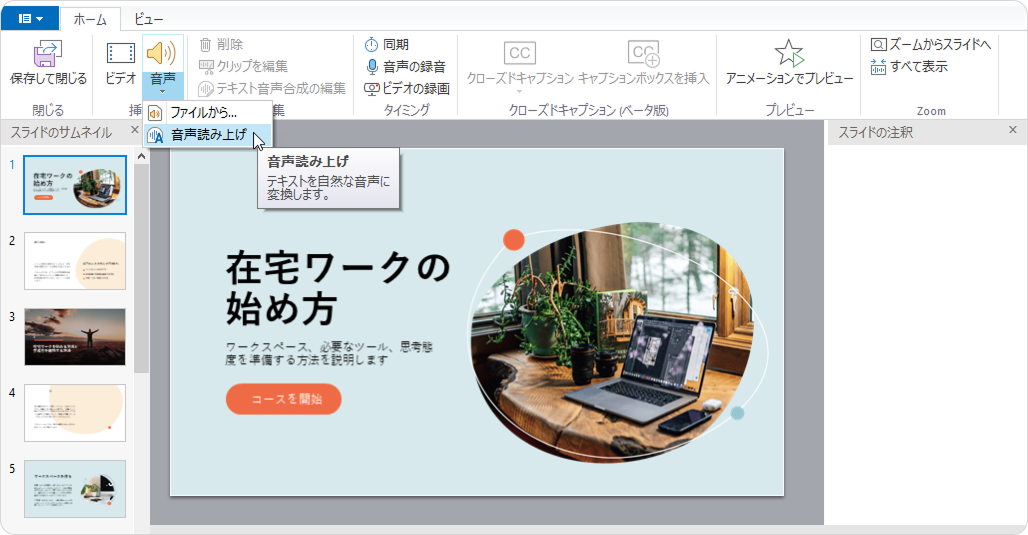Image resolution: width=1028 pixels, height=535 pixels.
Task: Click the ビデオ film icon
Action: point(121,54)
